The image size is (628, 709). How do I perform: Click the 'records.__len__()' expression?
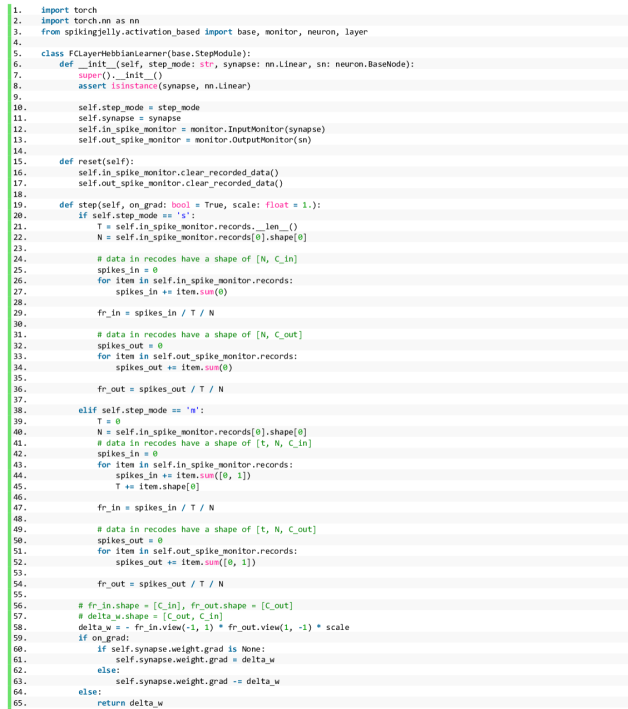[x=263, y=226]
